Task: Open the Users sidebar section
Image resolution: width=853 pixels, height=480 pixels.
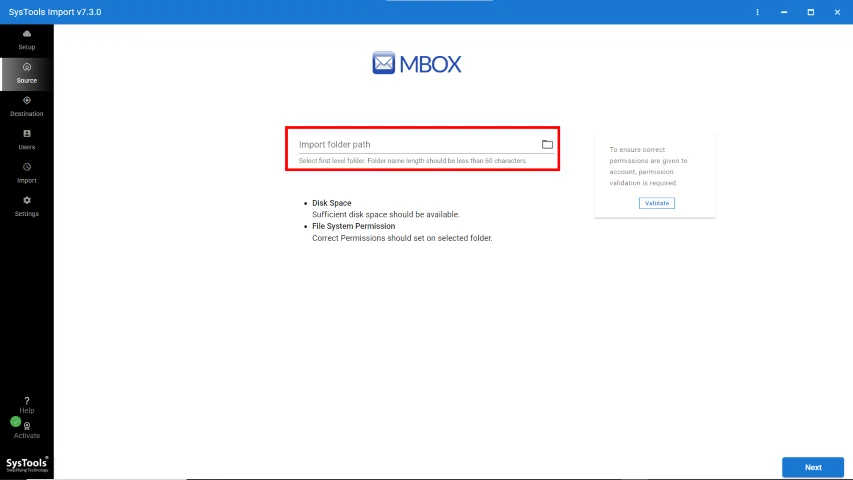Action: (27, 140)
